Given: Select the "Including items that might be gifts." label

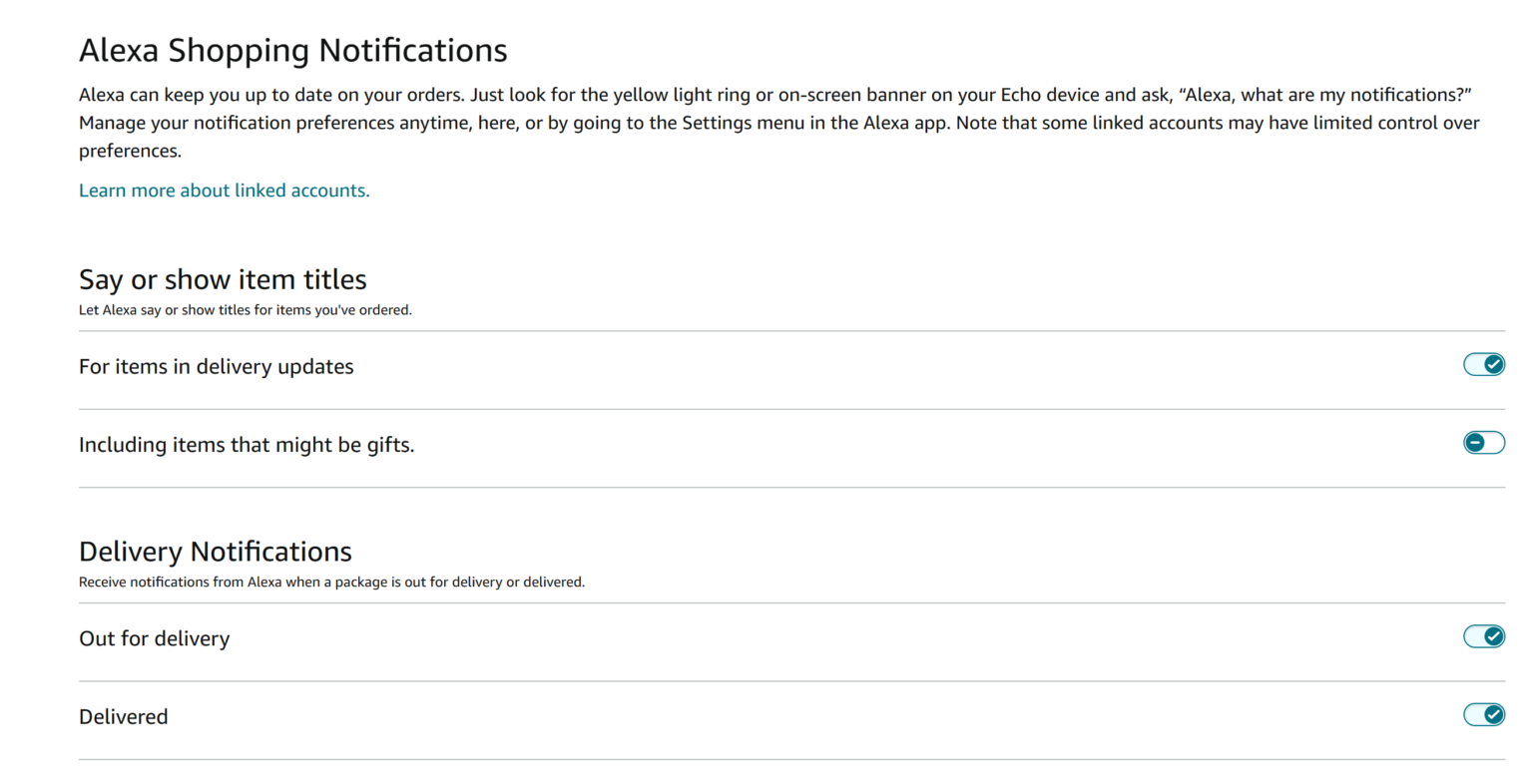Looking at the screenshot, I should [x=247, y=445].
